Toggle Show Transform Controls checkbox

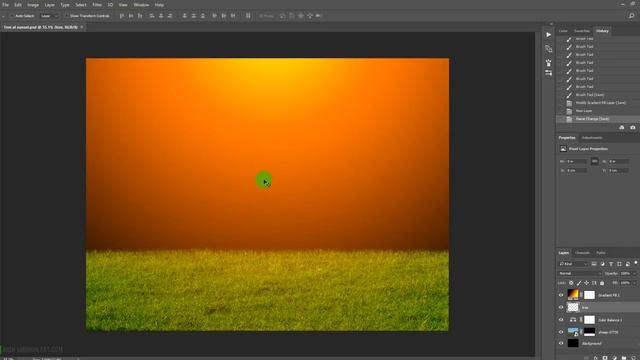click(x=67, y=16)
